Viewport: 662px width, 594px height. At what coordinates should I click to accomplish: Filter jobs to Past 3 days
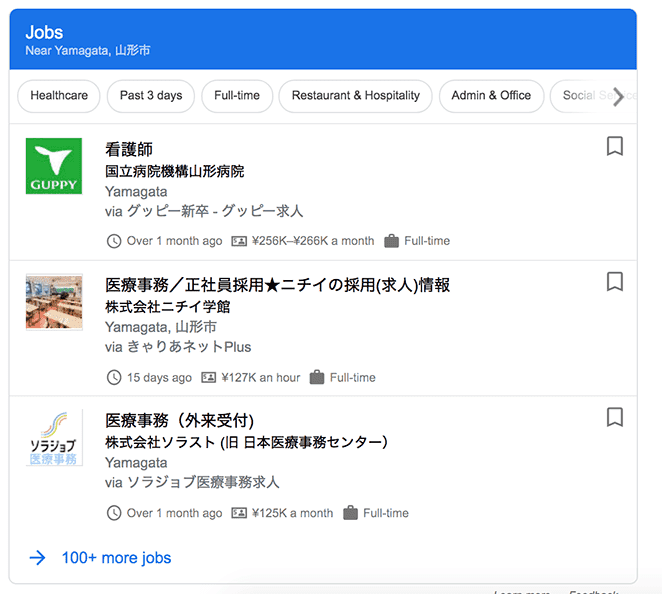151,96
